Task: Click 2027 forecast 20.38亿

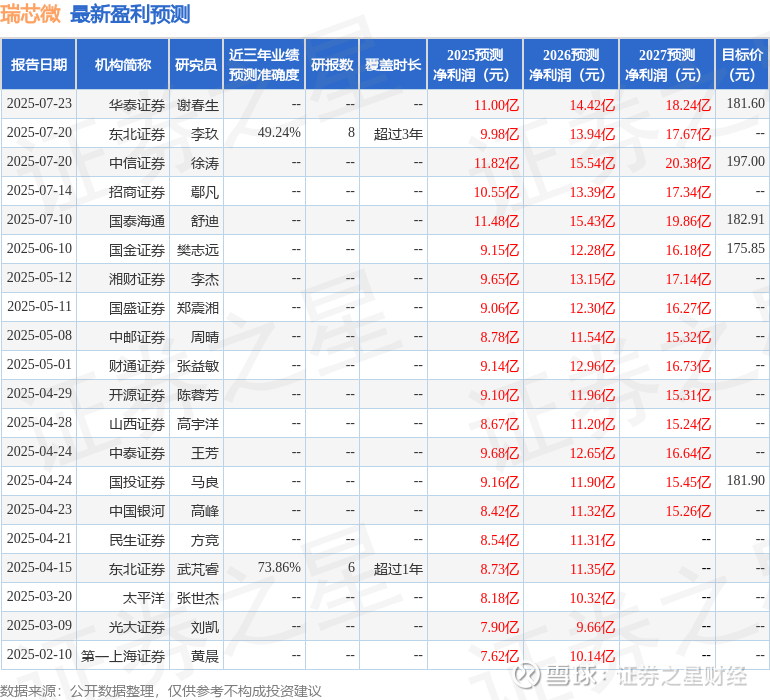Action: click(688, 163)
